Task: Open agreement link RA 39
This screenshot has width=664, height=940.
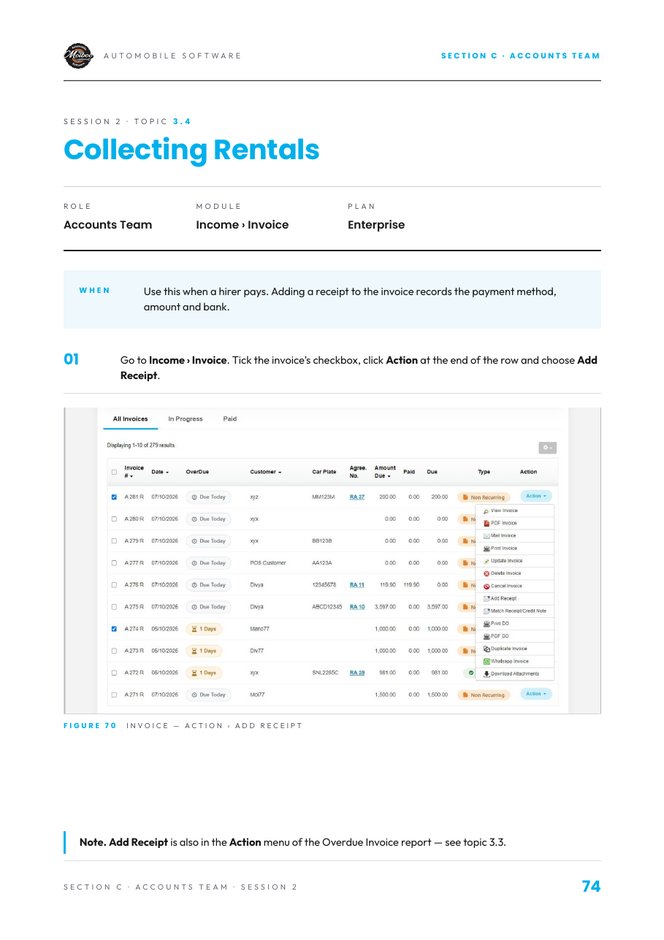Action: tap(357, 673)
